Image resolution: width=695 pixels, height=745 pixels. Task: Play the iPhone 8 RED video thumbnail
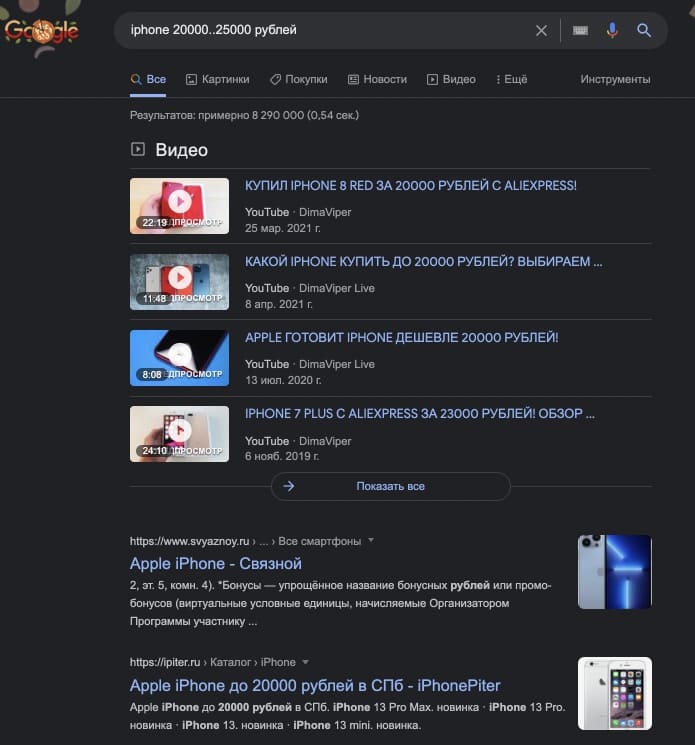pos(180,206)
